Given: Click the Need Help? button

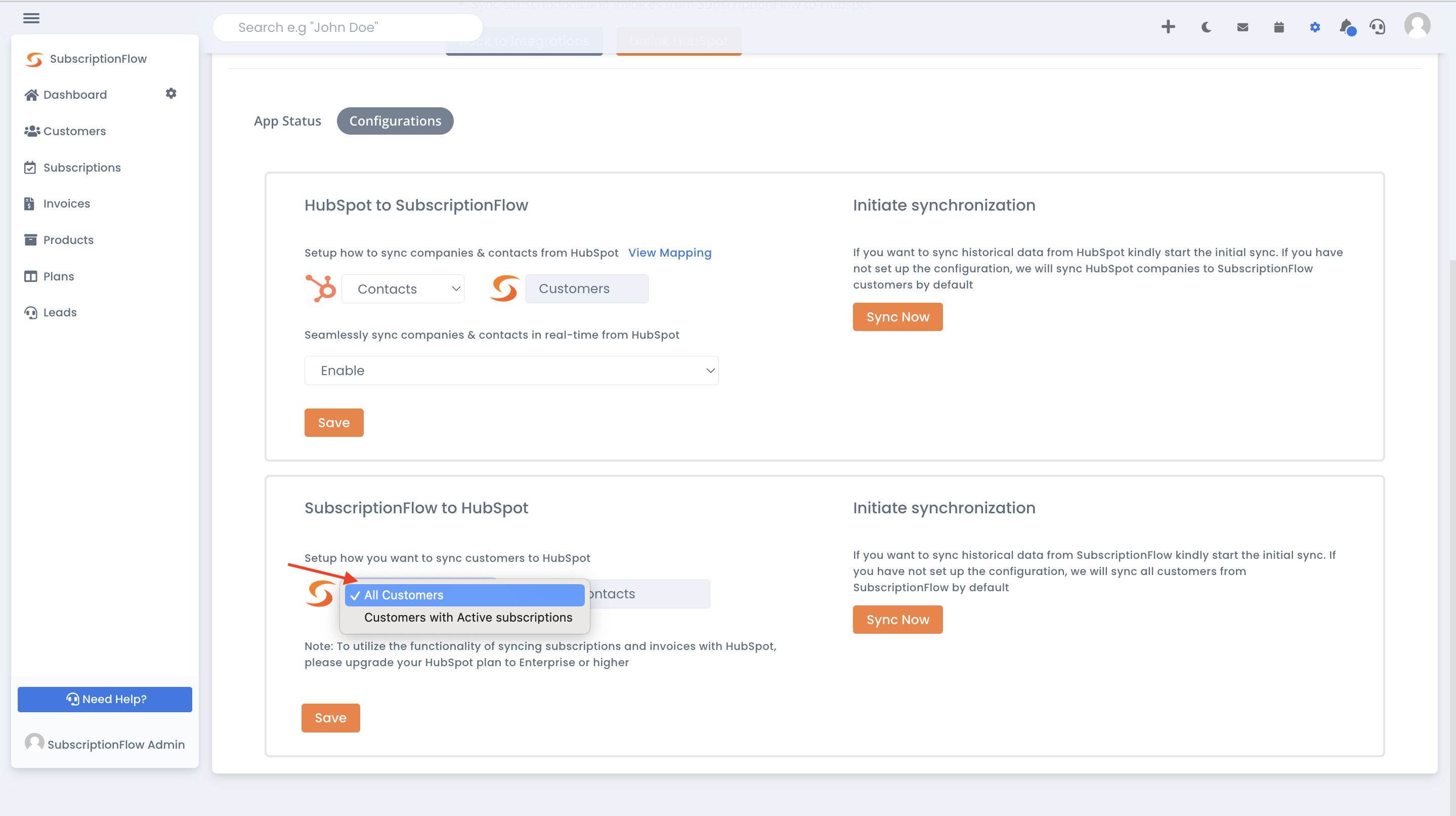Looking at the screenshot, I should coord(105,699).
